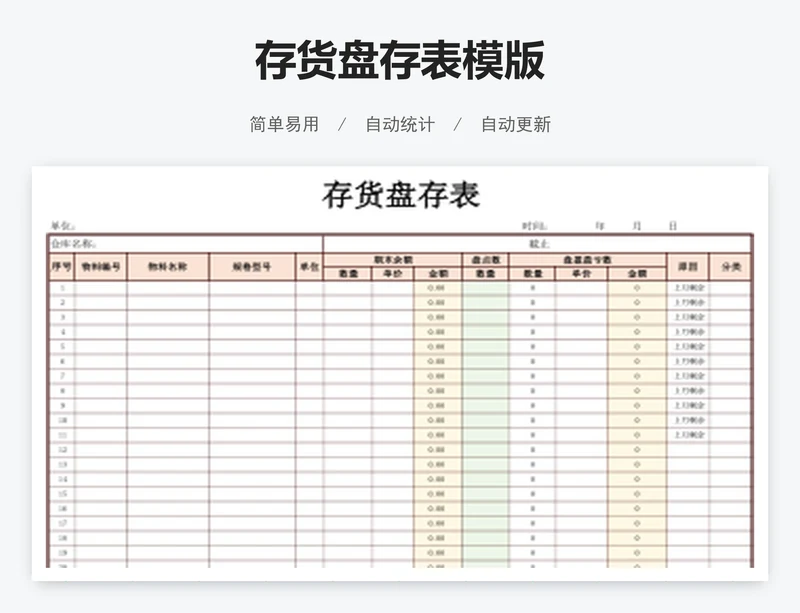Select the 账本余额 group header
This screenshot has width=800, height=613.
392,260
